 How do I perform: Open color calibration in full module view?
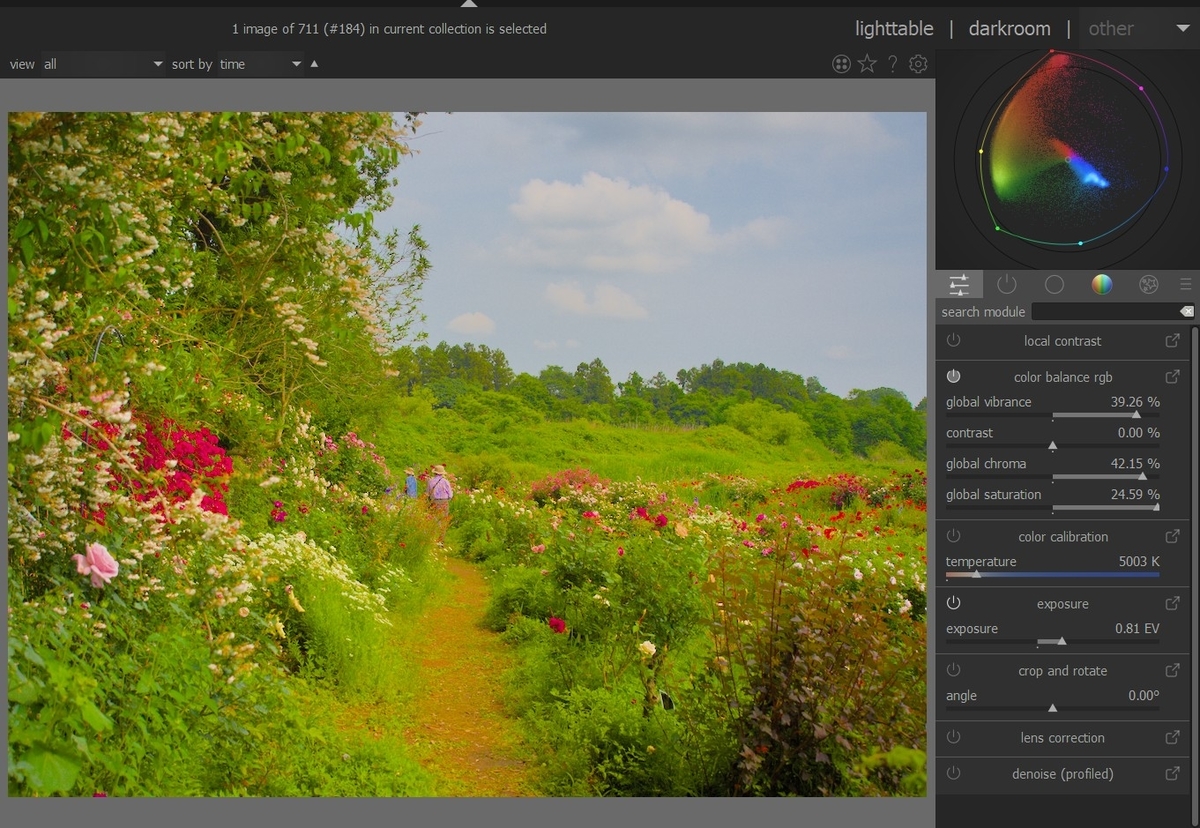[x=1172, y=537]
